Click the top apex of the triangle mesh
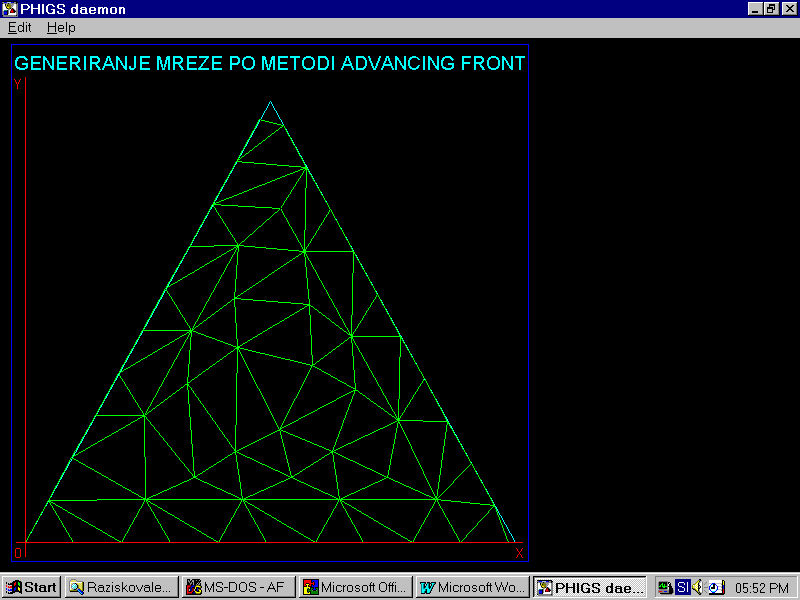This screenshot has height=600, width=800. pyautogui.click(x=270, y=102)
